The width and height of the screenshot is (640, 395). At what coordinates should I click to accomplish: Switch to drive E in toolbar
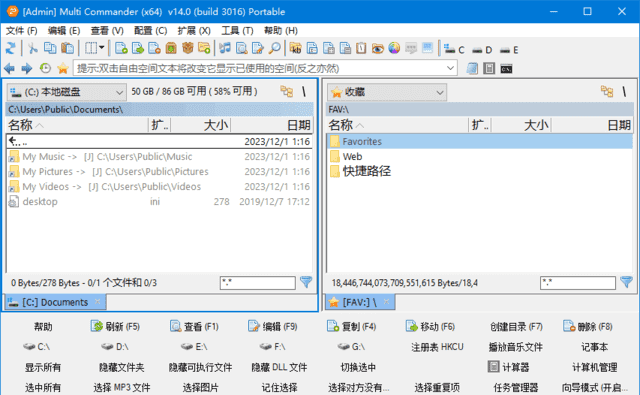[x=509, y=50]
